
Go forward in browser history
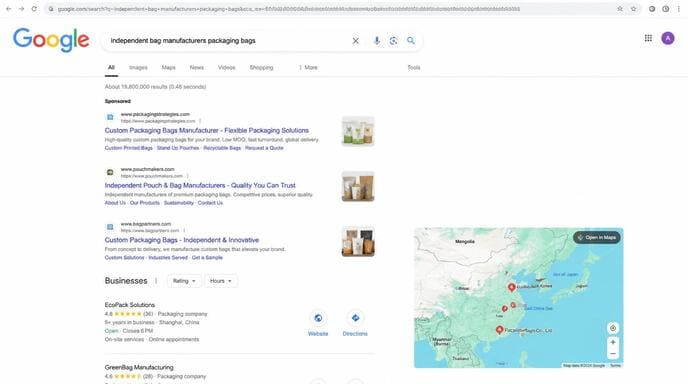click(21, 9)
